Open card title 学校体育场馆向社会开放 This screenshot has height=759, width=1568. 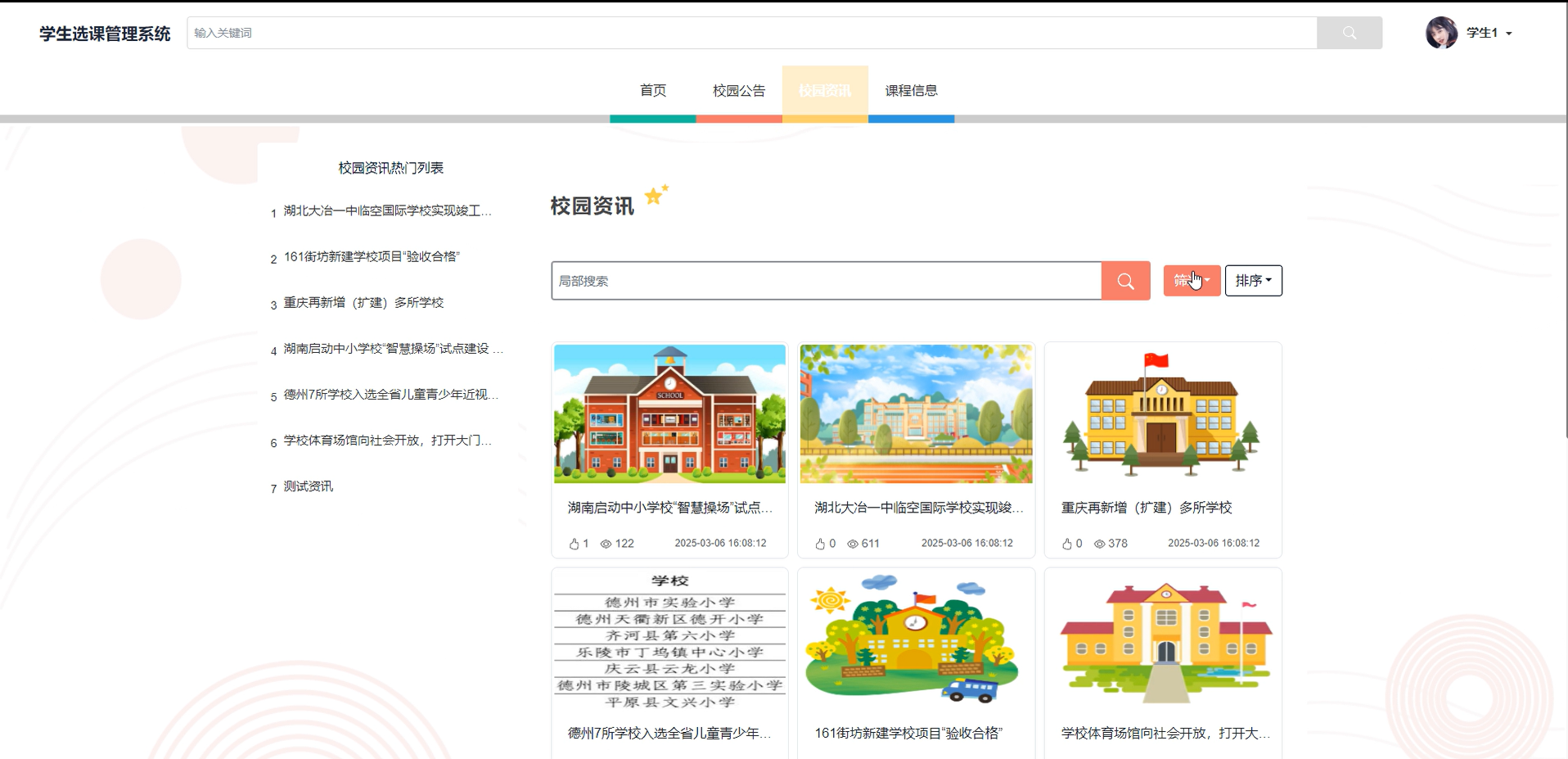point(1166,734)
